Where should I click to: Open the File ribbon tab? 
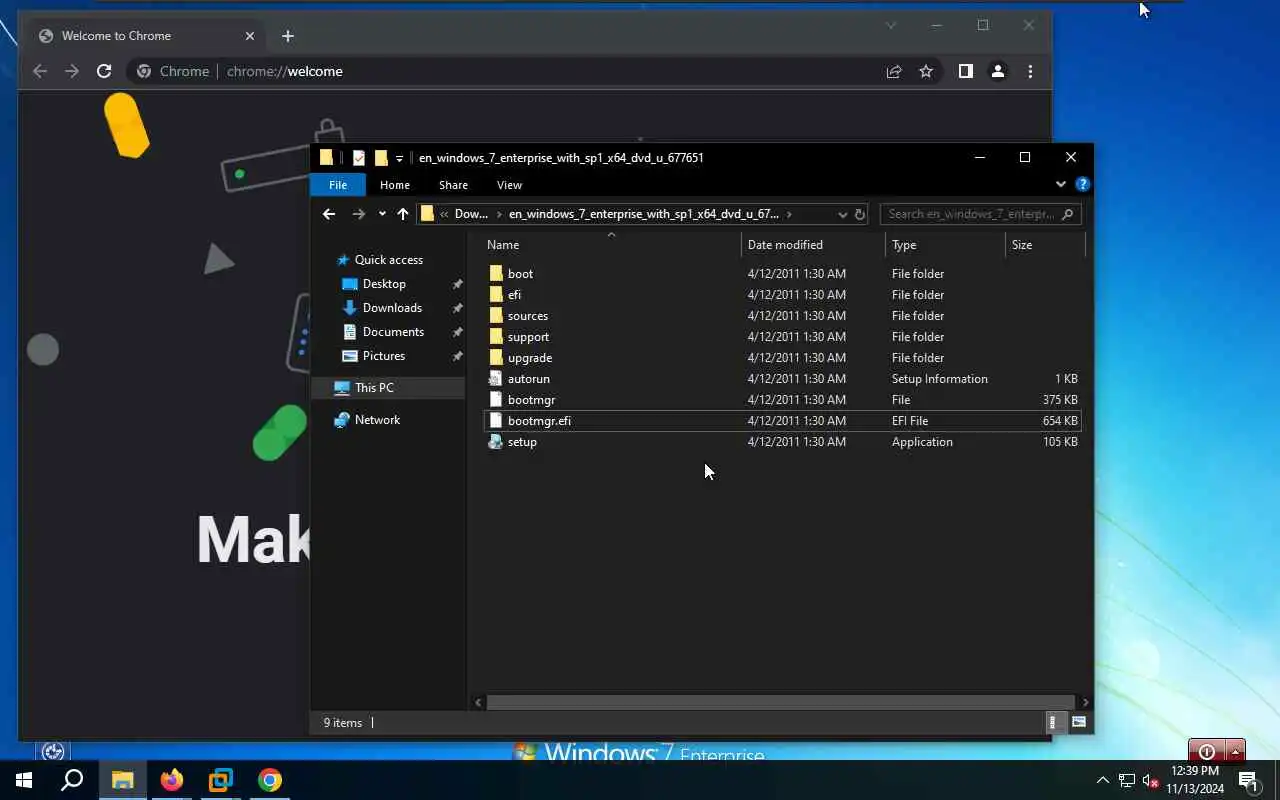tap(338, 184)
